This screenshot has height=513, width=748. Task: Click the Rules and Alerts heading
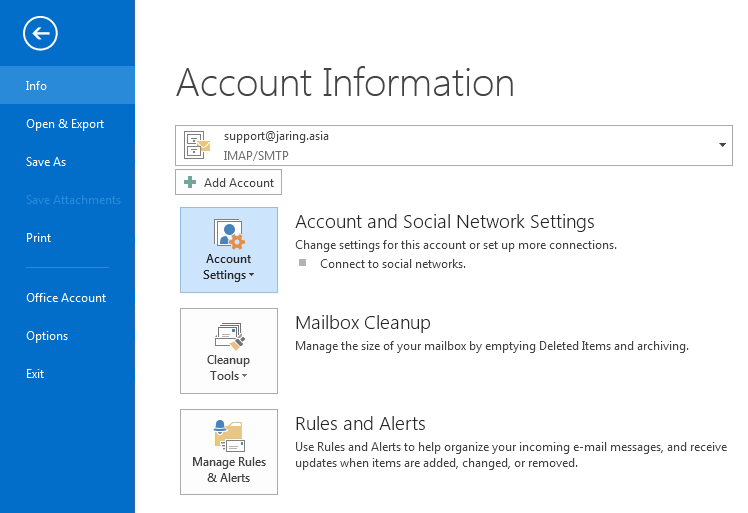click(360, 424)
